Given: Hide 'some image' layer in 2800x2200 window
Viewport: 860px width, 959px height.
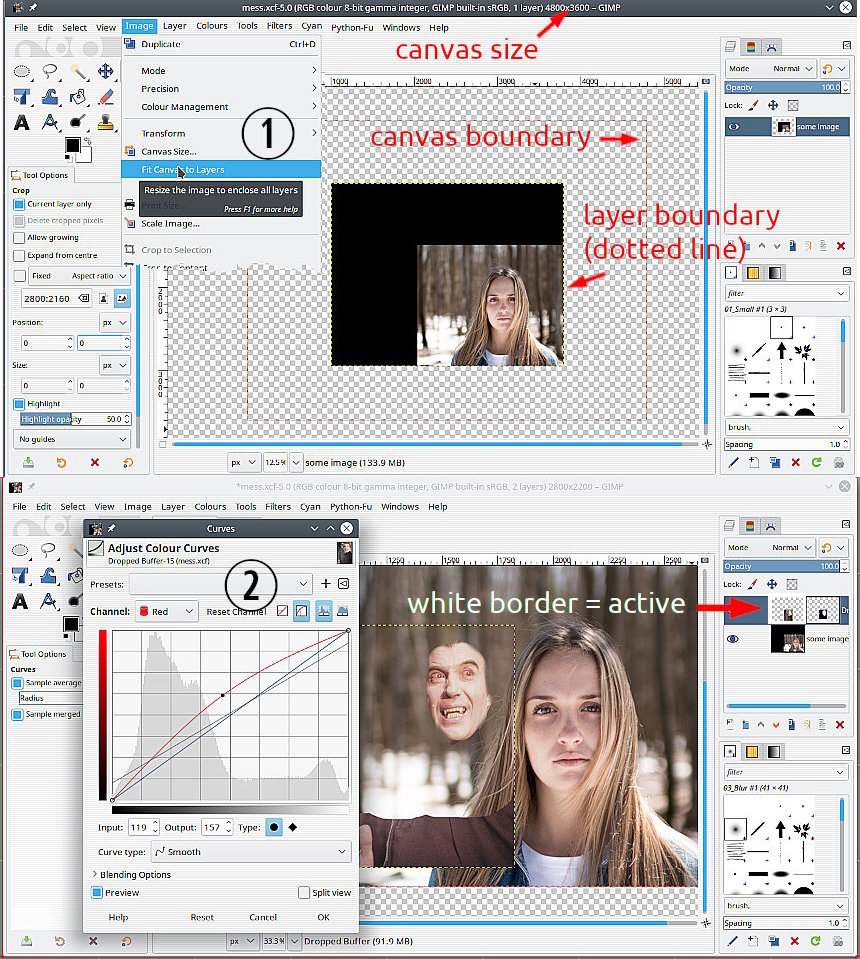Looking at the screenshot, I should (x=733, y=639).
